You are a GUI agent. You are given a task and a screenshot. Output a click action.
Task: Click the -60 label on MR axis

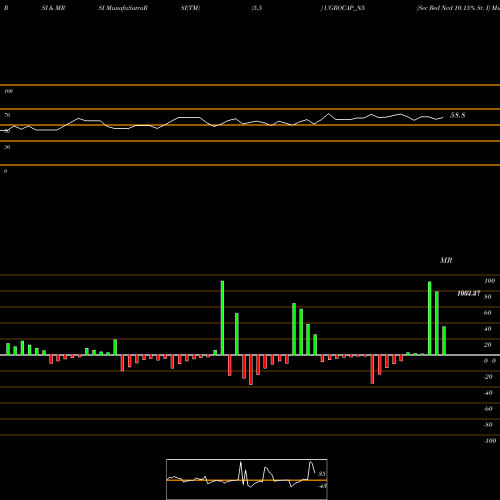[488, 409]
